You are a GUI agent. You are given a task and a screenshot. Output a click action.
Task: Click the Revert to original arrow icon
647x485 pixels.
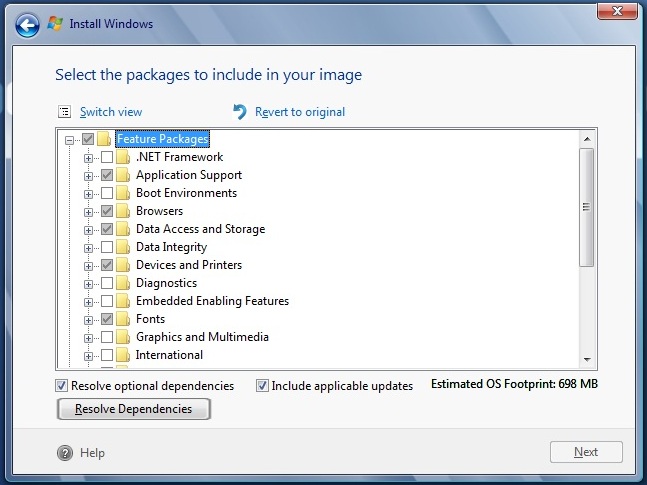click(x=240, y=111)
